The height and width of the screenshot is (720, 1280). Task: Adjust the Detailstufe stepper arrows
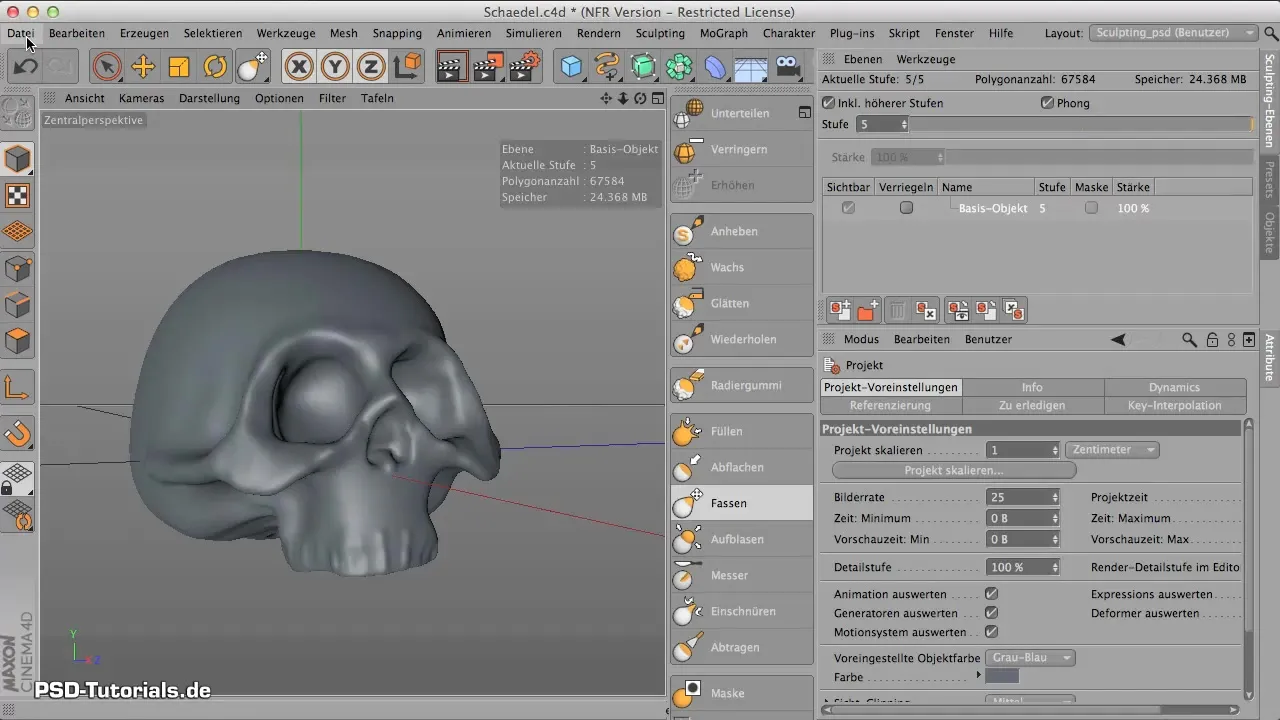pos(1054,567)
